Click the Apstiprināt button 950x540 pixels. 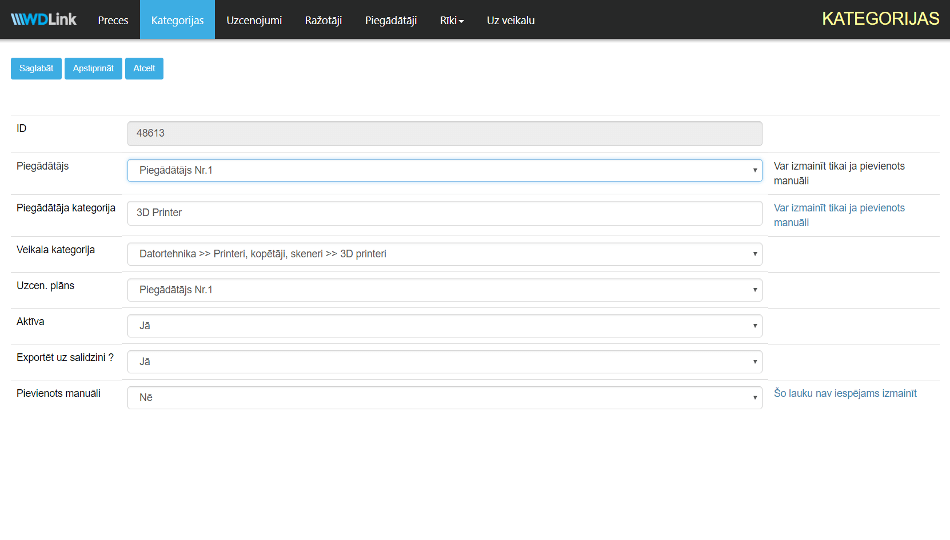[x=93, y=68]
